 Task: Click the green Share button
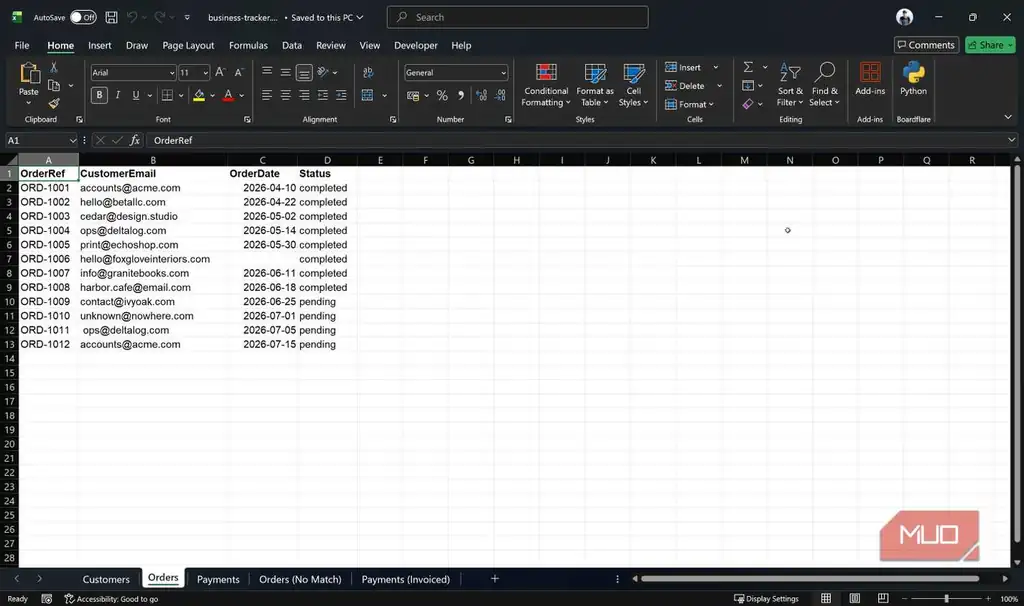pos(990,45)
